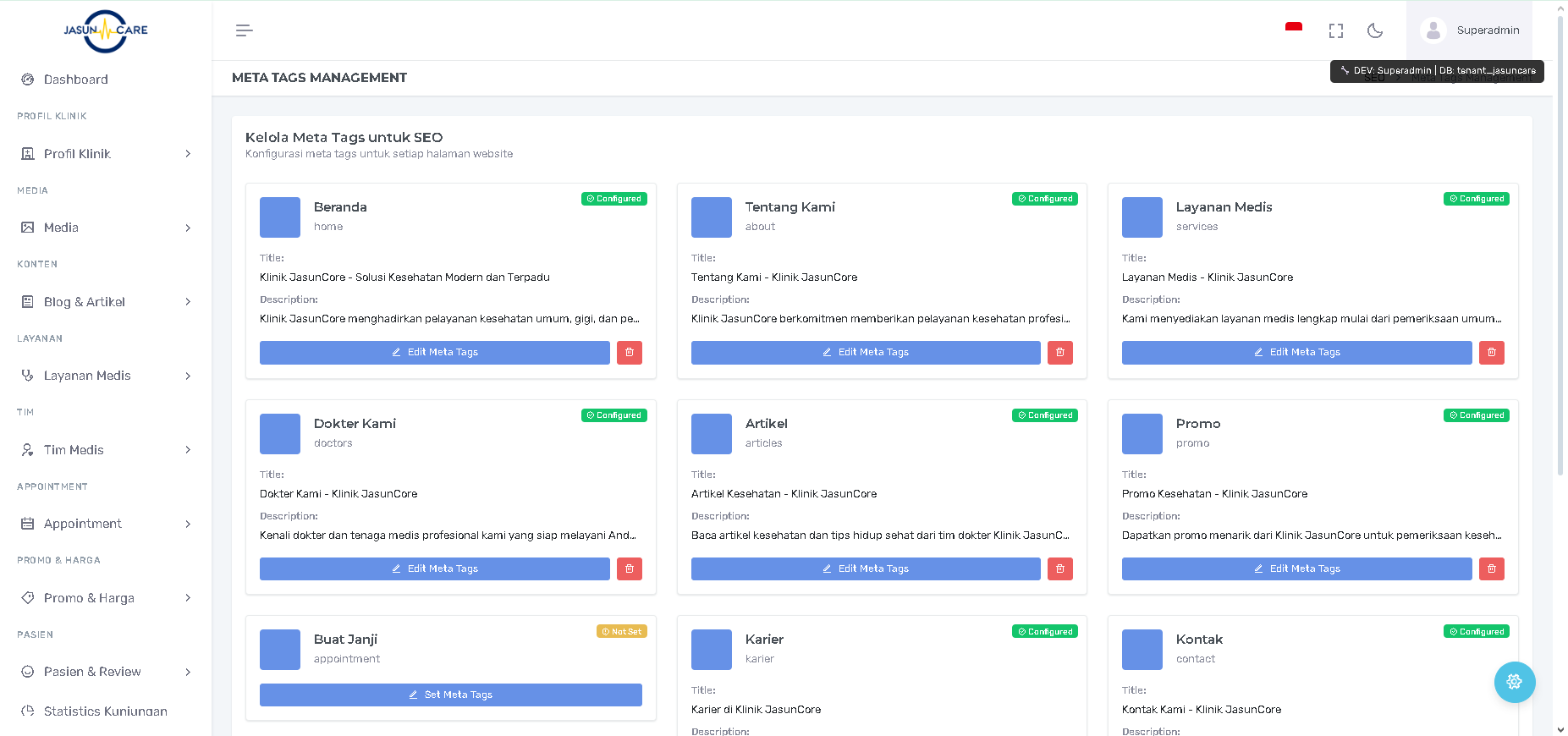Expand the Tim Medis menu section
This screenshot has width=1568, height=736.
click(x=106, y=450)
